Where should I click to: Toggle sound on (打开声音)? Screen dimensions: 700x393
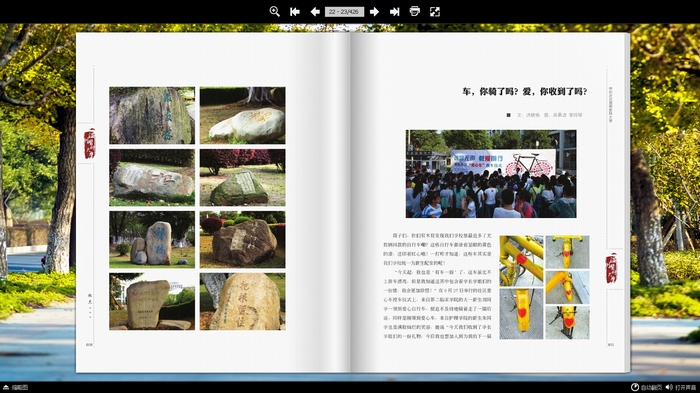(x=681, y=387)
